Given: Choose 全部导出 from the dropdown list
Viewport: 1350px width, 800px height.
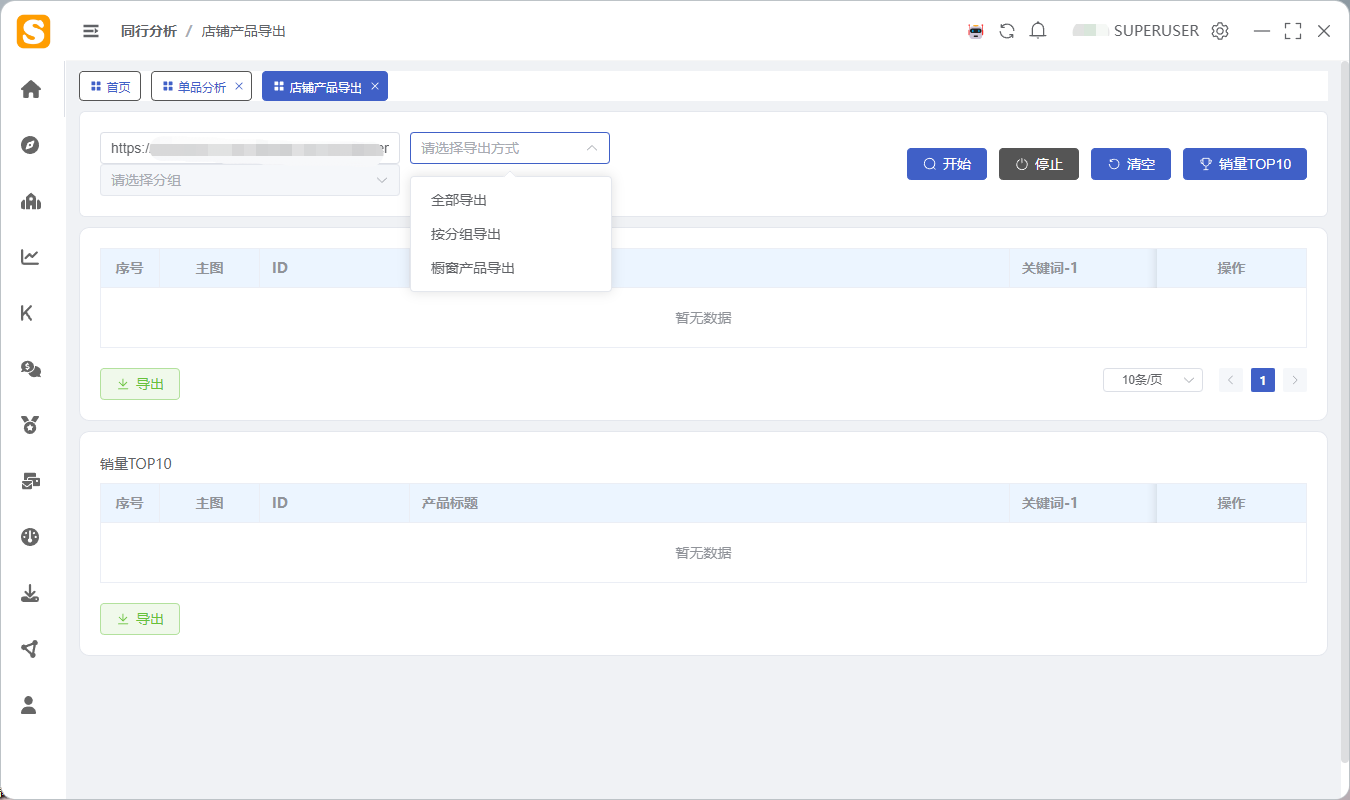Looking at the screenshot, I should [x=511, y=200].
